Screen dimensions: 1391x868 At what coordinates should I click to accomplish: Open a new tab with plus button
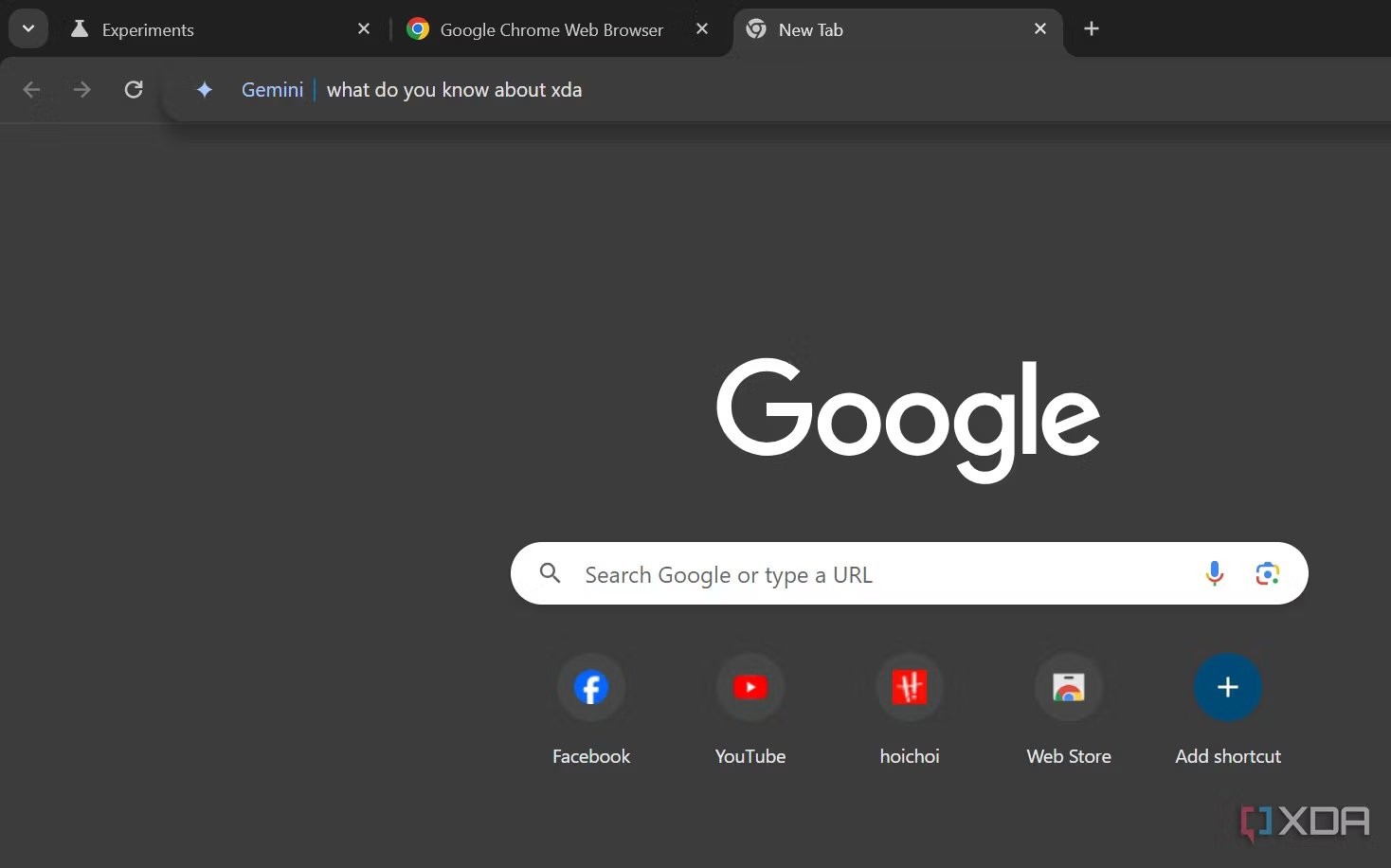[x=1092, y=29]
